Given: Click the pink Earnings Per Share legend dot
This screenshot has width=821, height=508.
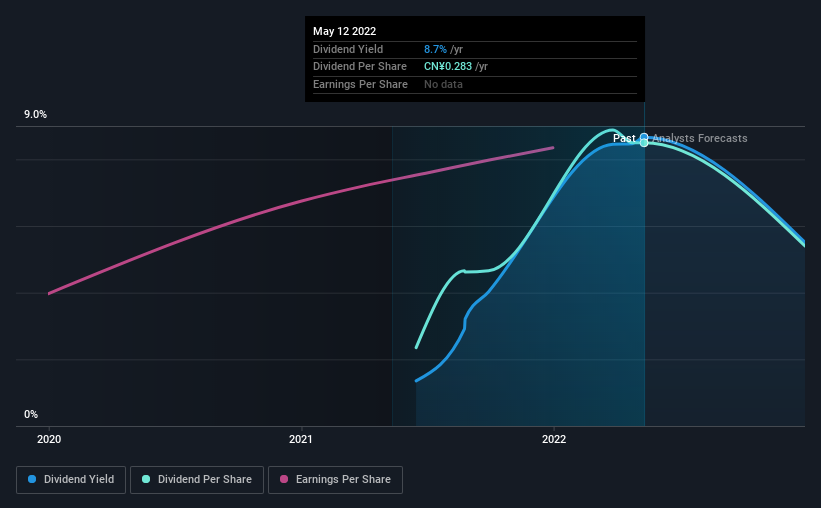Looking at the screenshot, I should tap(284, 479).
